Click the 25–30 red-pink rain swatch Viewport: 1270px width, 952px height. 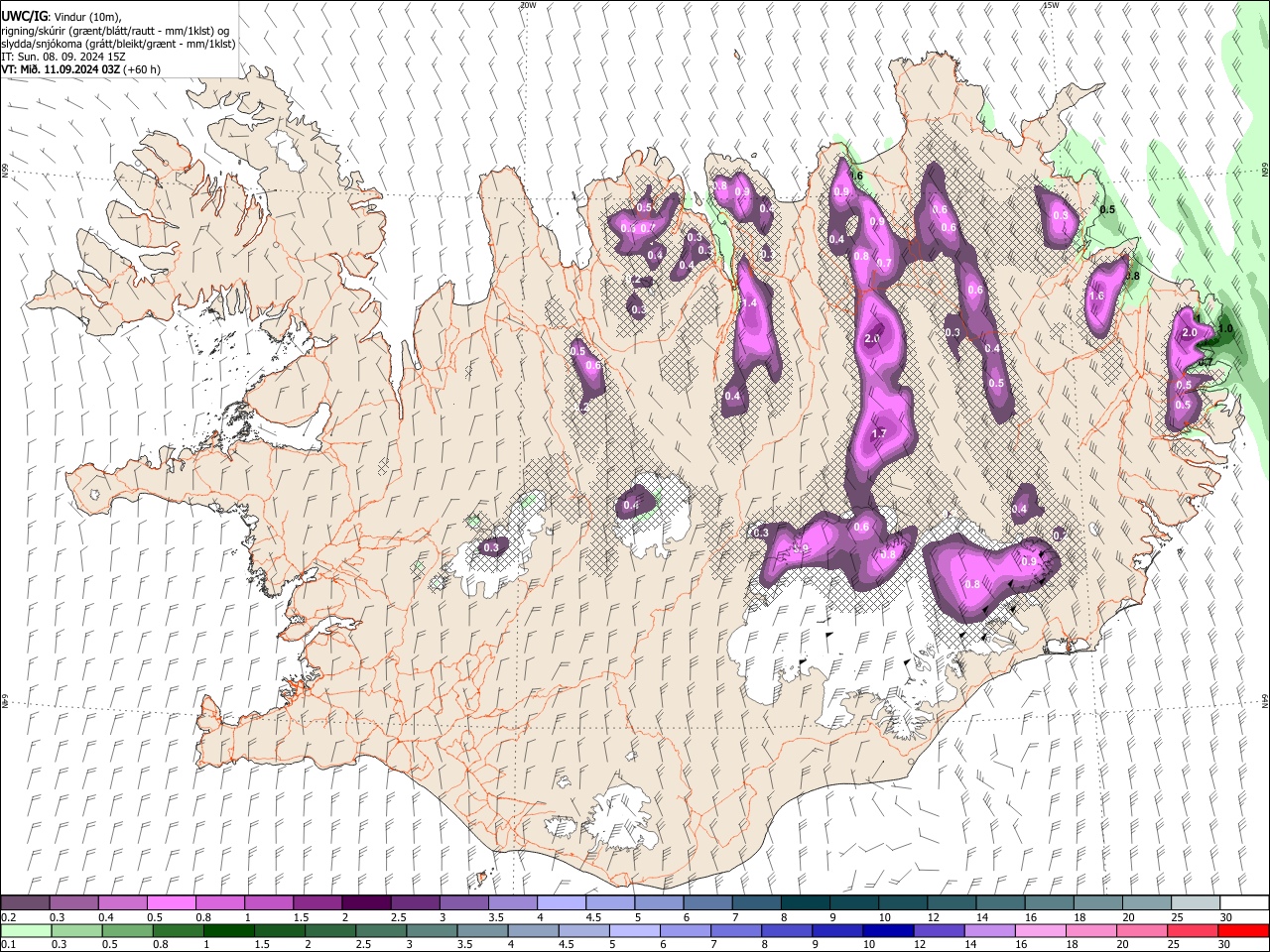coord(1192,930)
